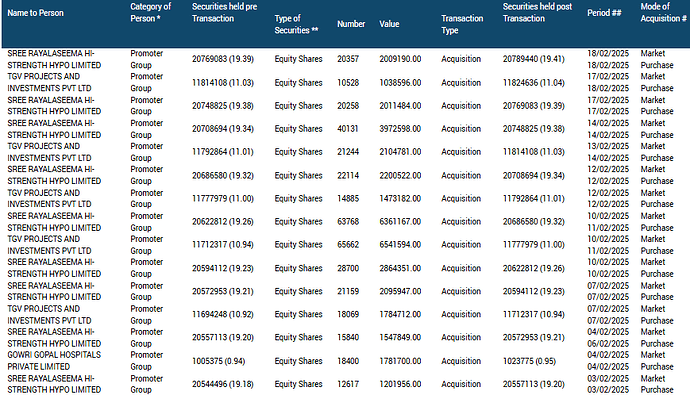Select value cell 2864351.00
Viewport: 690px width, 395px height.
400,268
